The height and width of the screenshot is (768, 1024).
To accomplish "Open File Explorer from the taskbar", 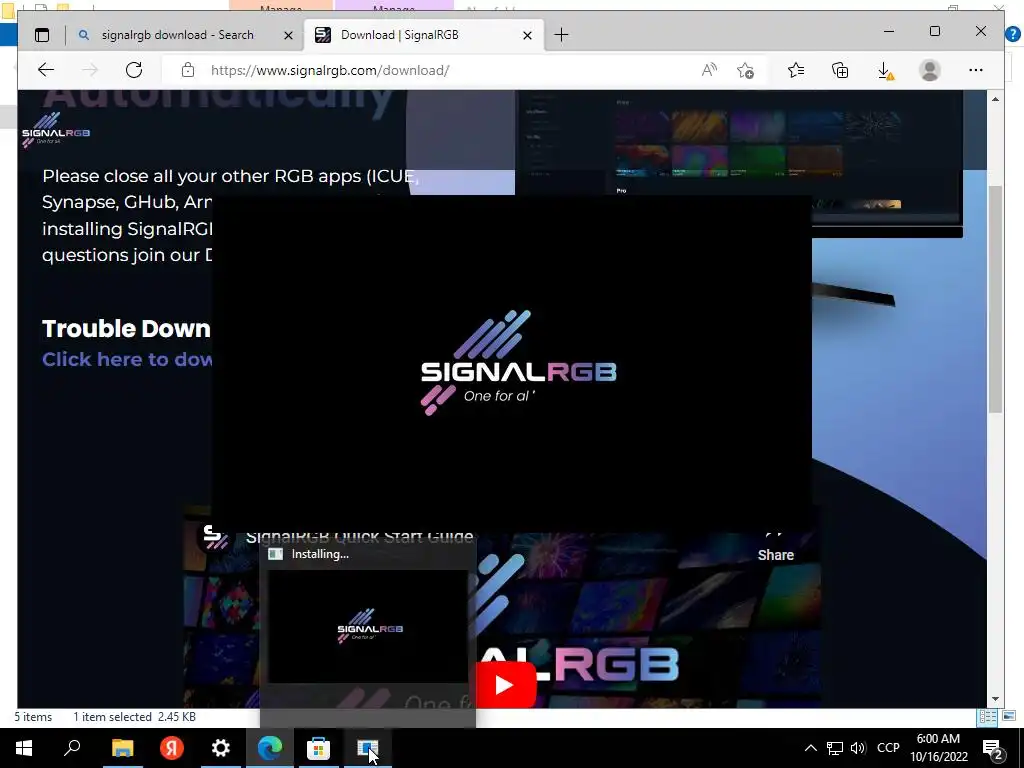I will [122, 748].
